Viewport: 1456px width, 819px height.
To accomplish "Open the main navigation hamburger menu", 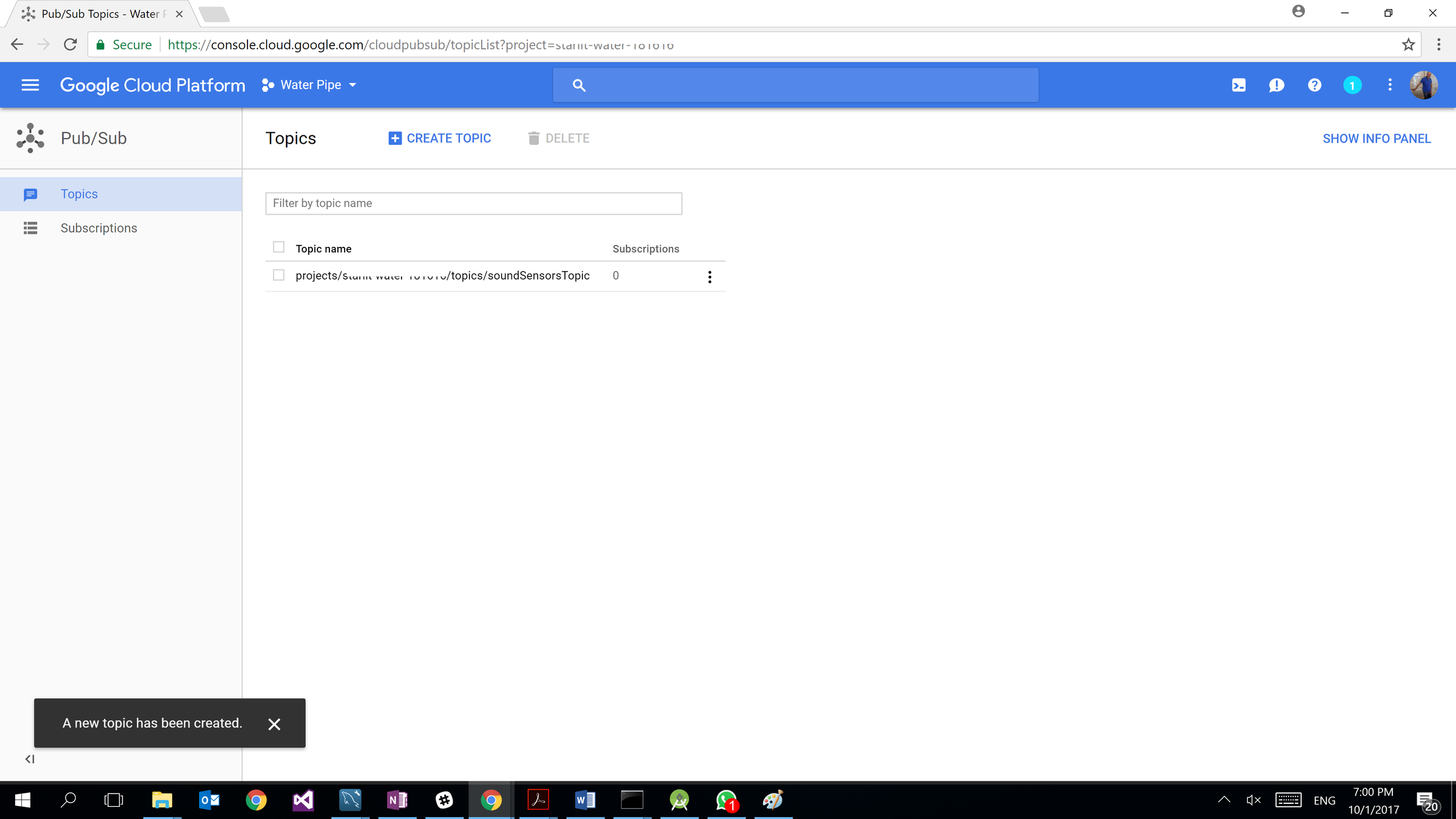I will pos(30,85).
